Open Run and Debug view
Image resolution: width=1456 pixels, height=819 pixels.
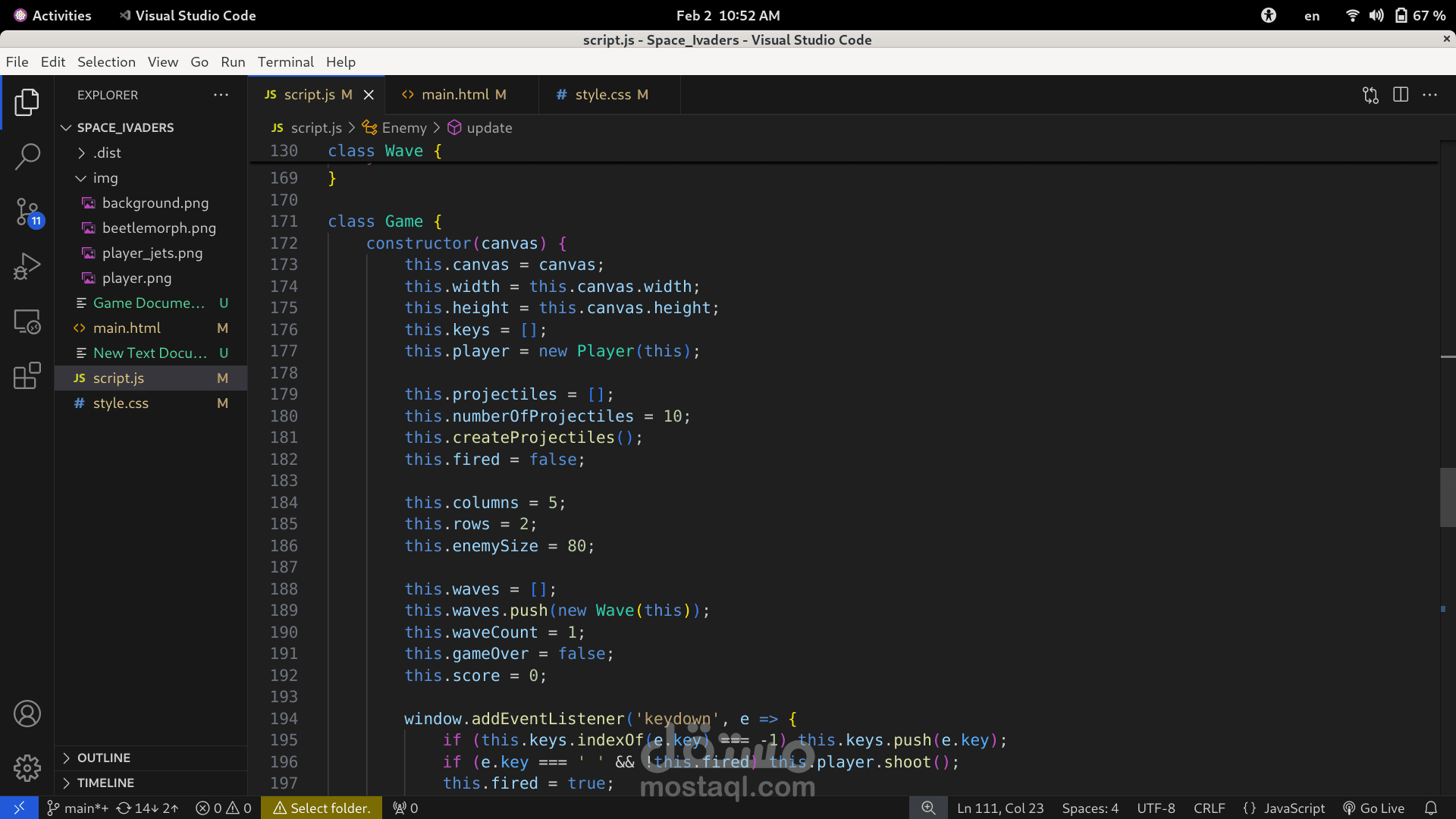tap(27, 267)
